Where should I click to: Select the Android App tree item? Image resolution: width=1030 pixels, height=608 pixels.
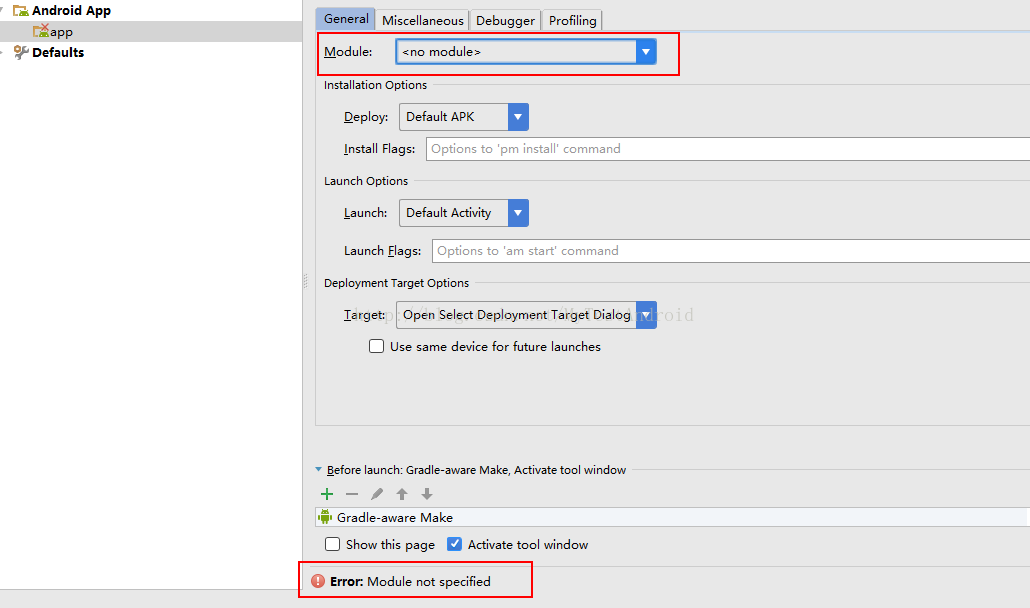click(x=72, y=11)
